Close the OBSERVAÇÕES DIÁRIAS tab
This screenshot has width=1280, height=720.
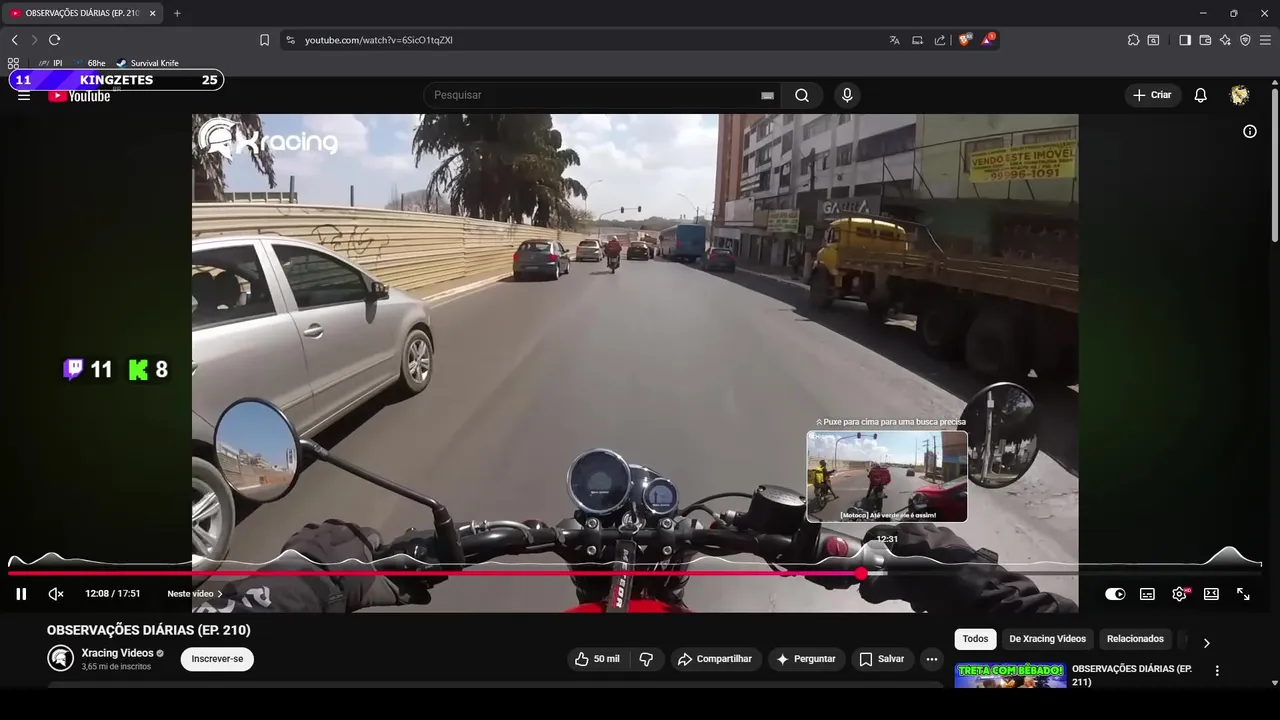coord(153,13)
